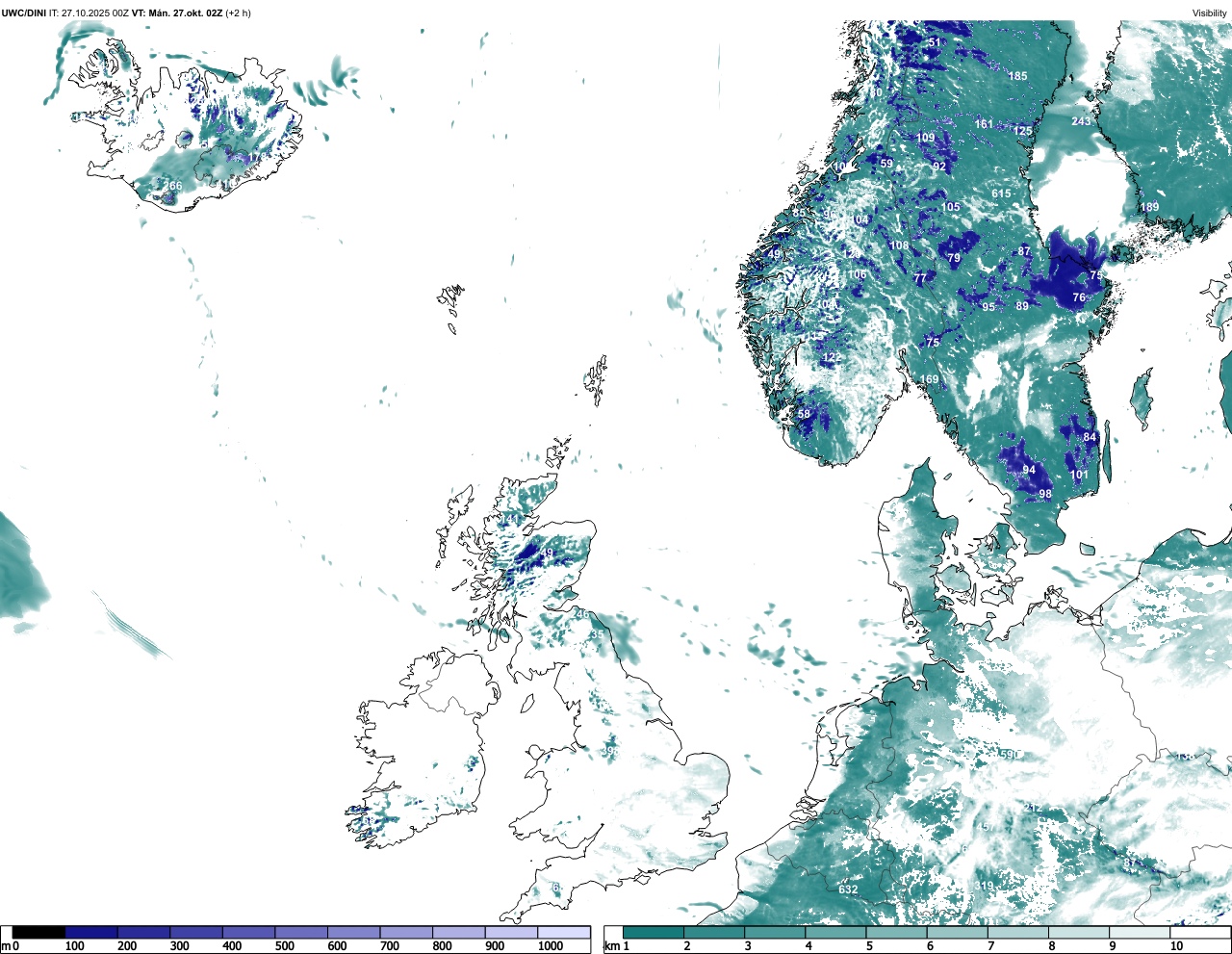Click the 'UWC/DINI' model label
The image size is (1232, 954).
pos(23,13)
